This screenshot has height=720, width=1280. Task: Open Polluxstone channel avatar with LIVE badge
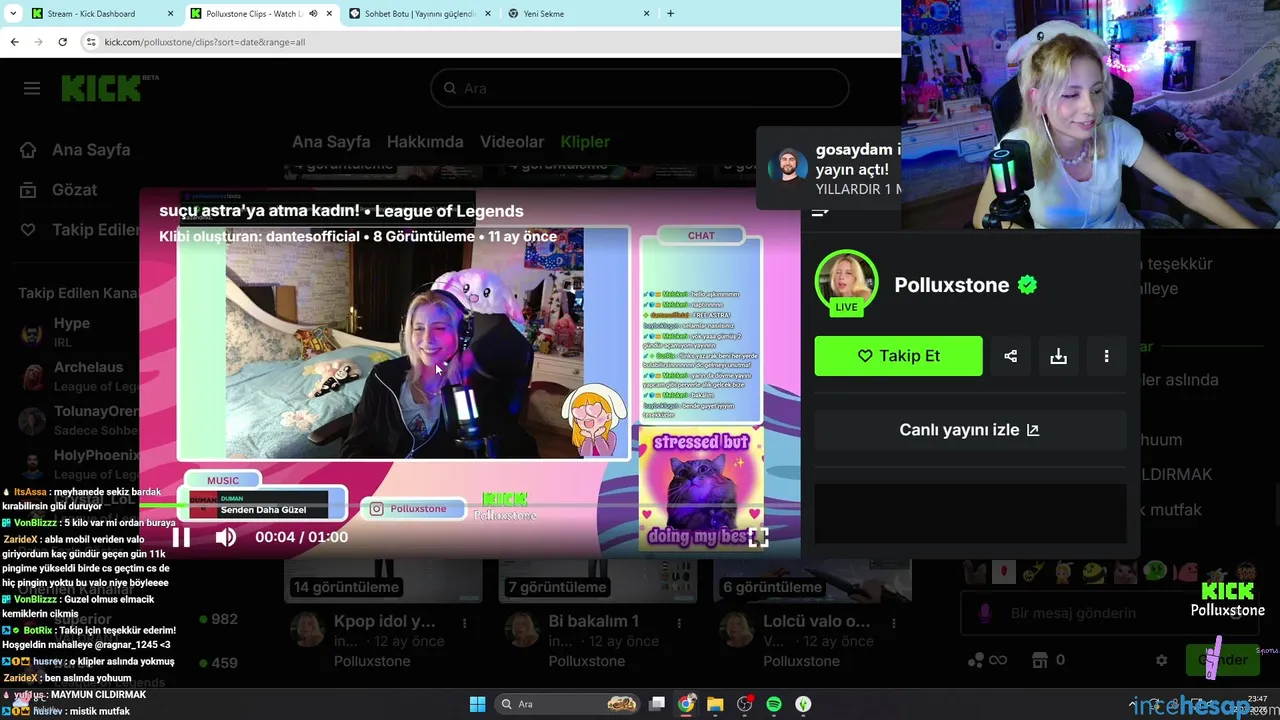pos(846,284)
